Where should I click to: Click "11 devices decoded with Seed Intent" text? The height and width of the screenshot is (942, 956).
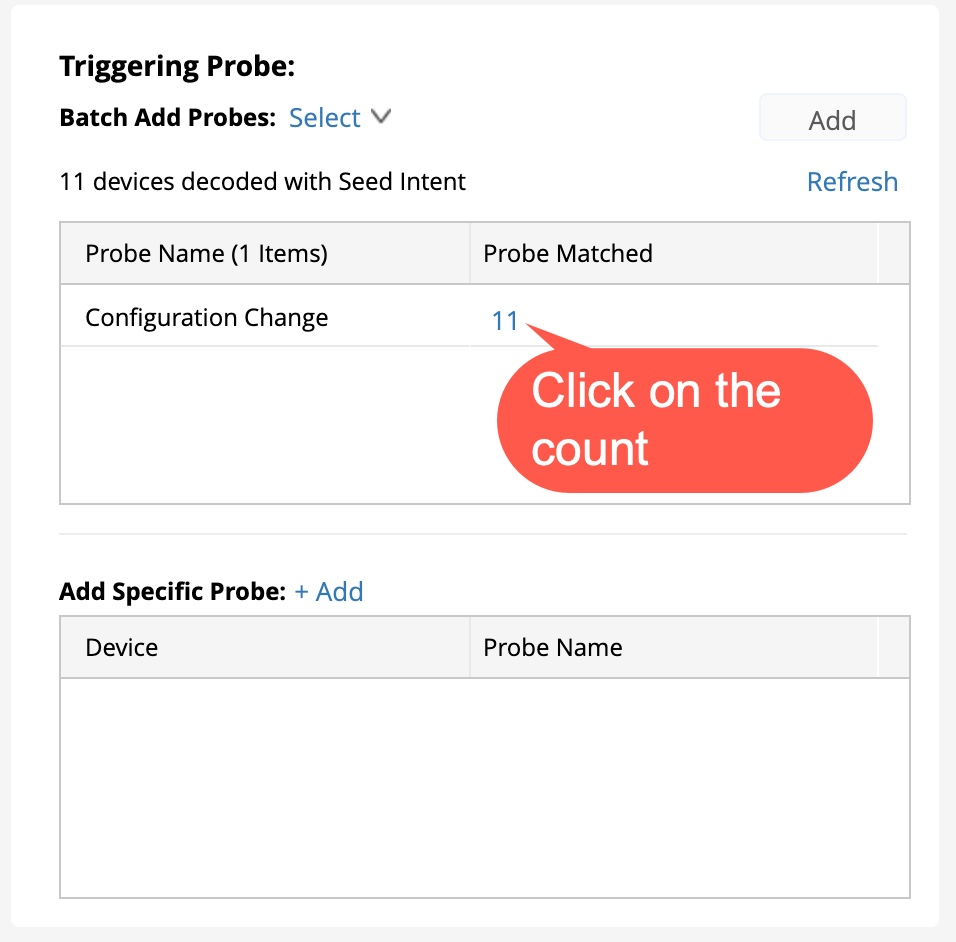coord(263,182)
